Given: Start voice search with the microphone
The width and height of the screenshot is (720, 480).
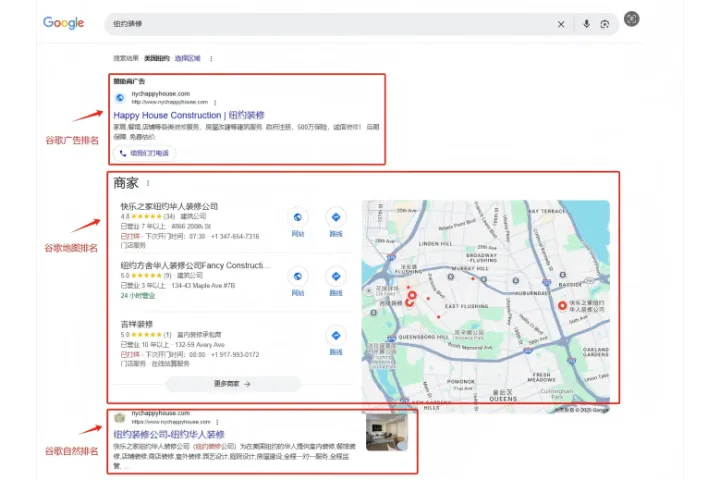Looking at the screenshot, I should (x=586, y=24).
